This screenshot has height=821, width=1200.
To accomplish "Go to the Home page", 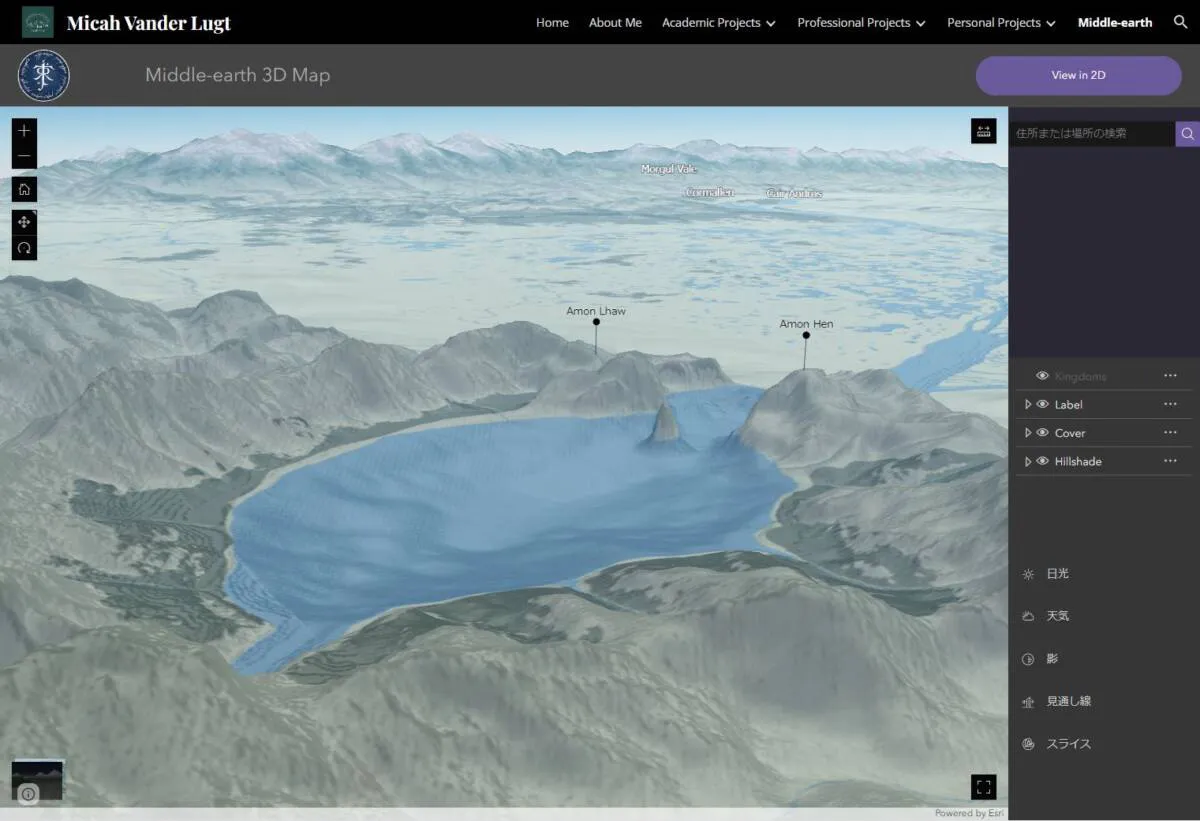I will click(552, 22).
